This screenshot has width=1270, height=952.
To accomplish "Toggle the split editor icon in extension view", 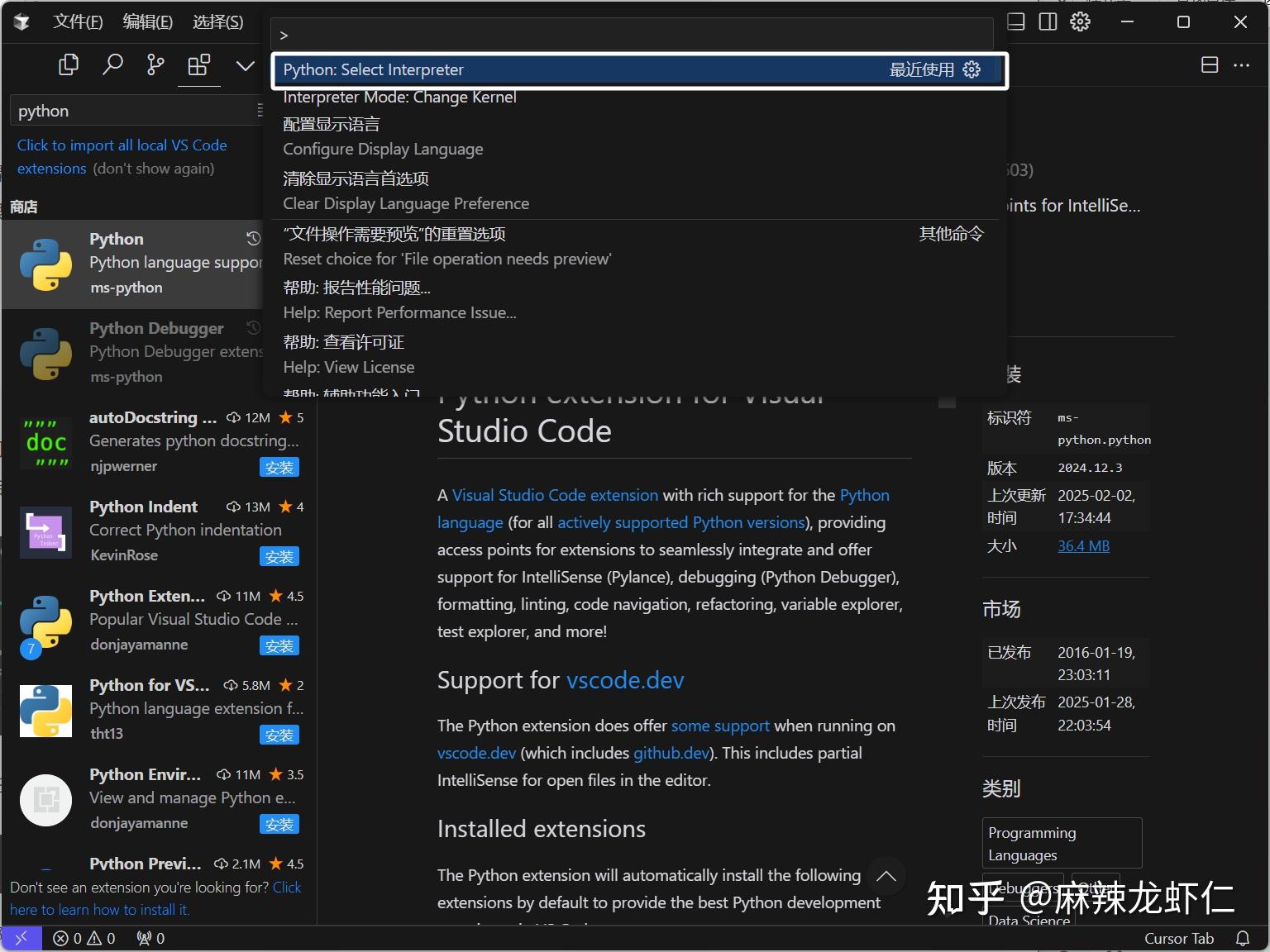I will click(x=1210, y=64).
